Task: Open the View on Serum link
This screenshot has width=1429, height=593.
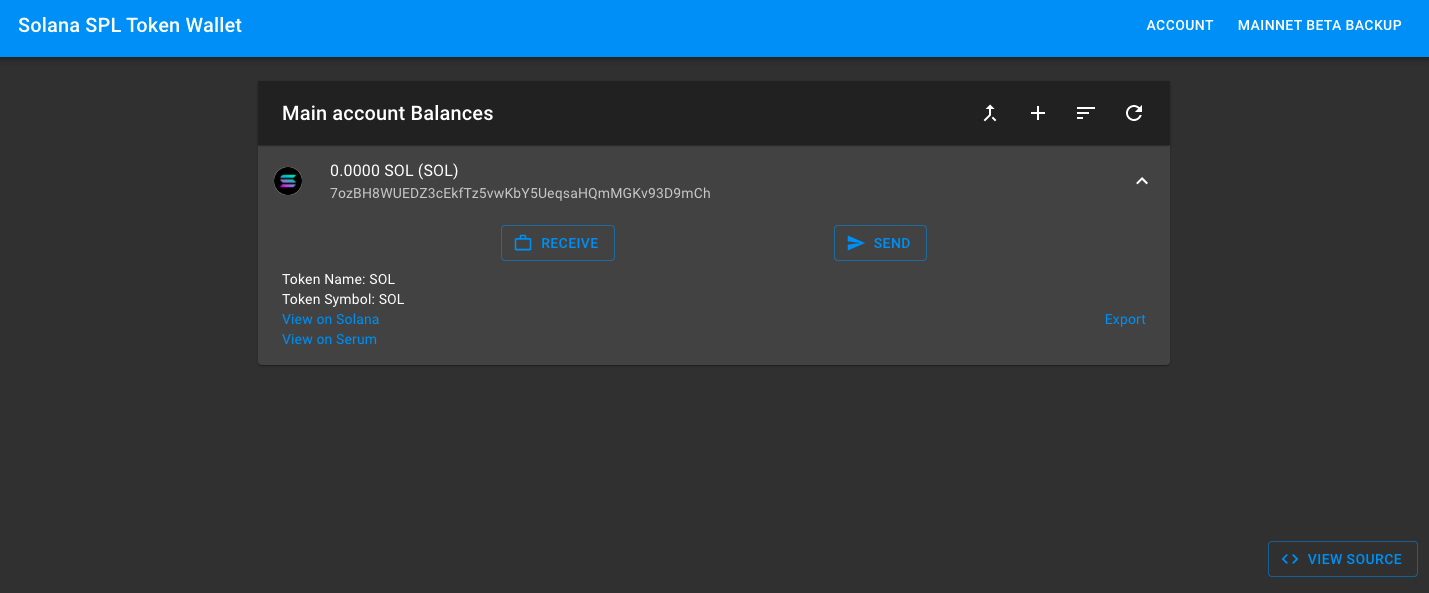Action: pos(330,339)
